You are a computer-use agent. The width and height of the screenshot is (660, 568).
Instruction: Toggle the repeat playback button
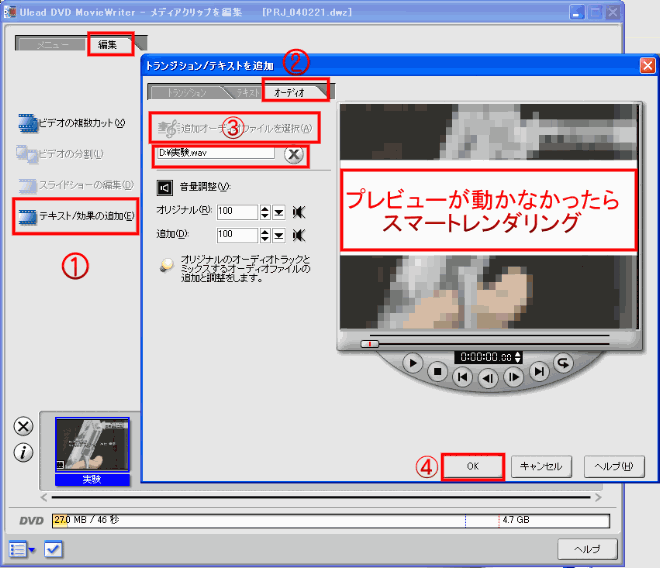pos(563,364)
